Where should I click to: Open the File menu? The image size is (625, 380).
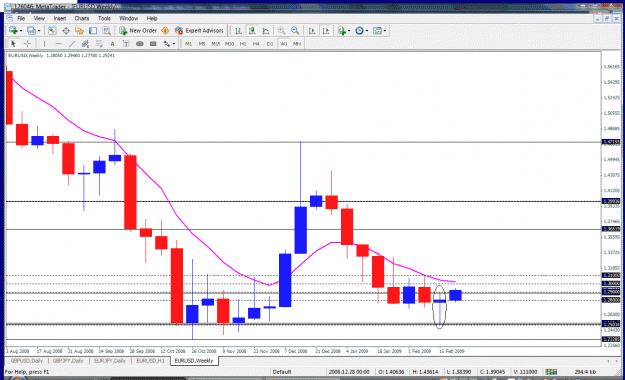[21, 18]
